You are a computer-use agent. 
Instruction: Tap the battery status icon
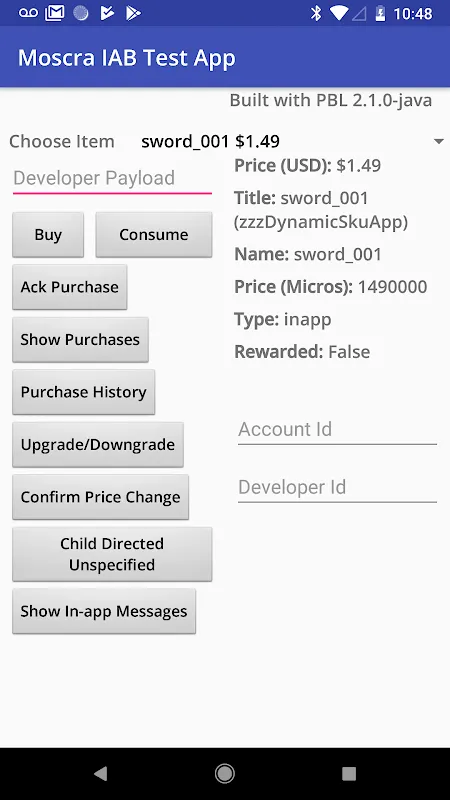(x=380, y=13)
